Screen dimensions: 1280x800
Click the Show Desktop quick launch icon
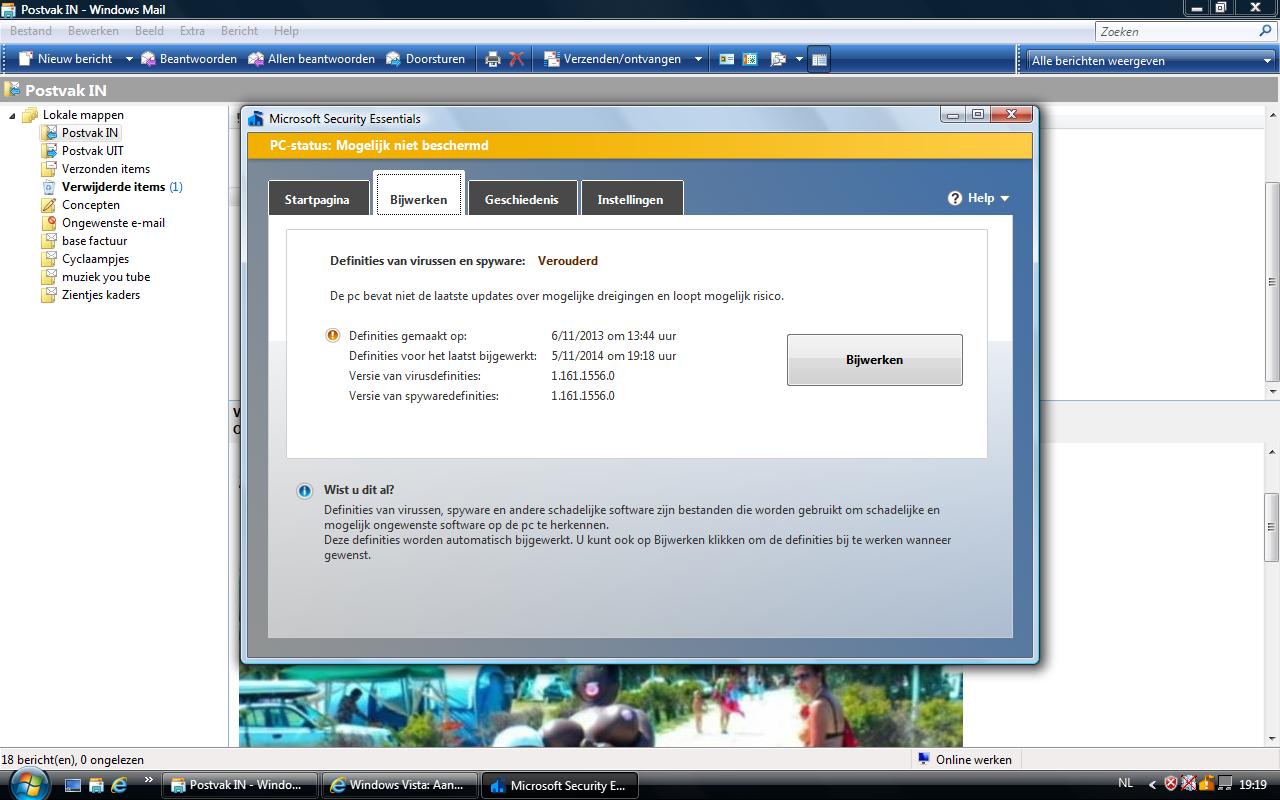click(73, 785)
